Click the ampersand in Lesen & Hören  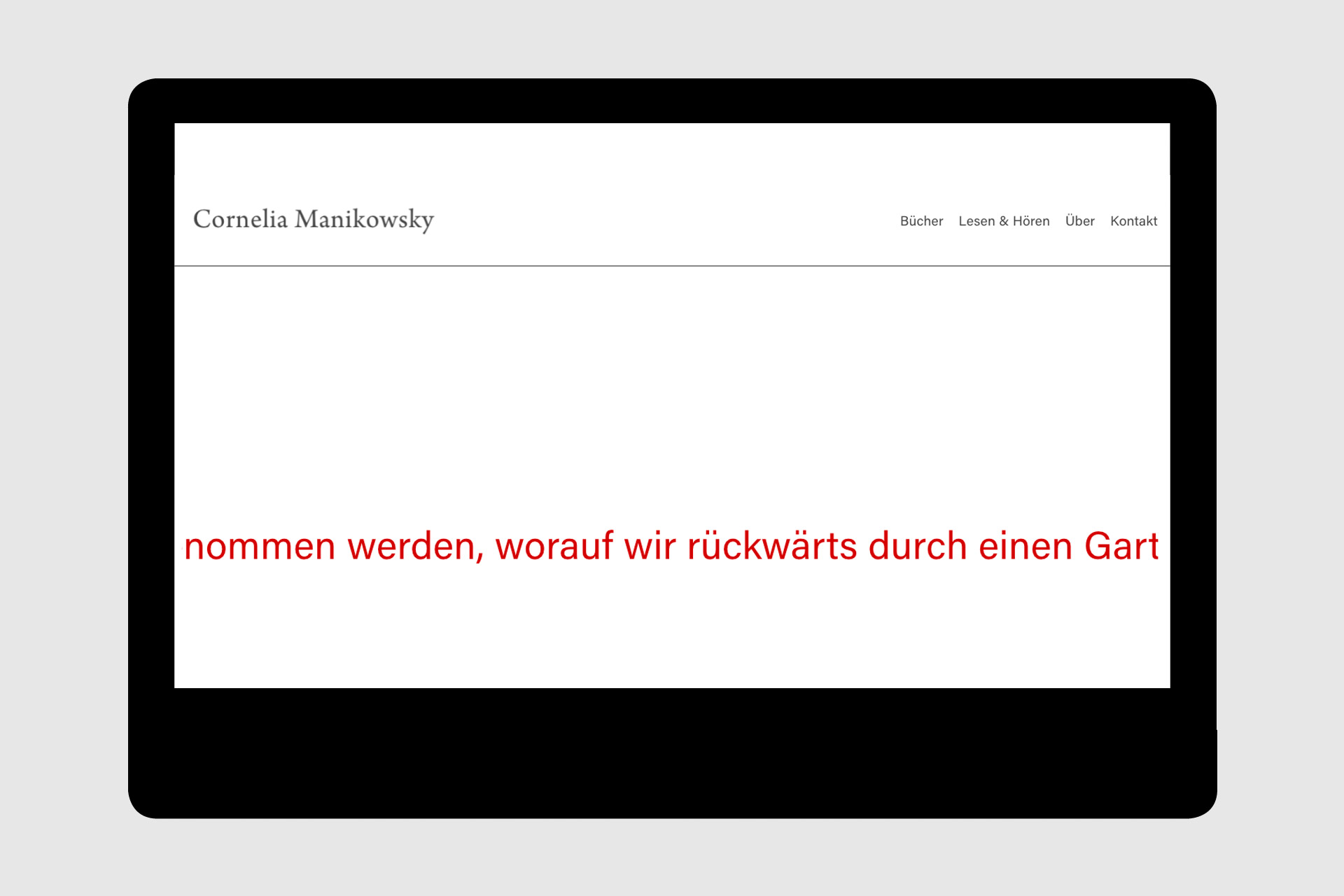click(x=1004, y=221)
